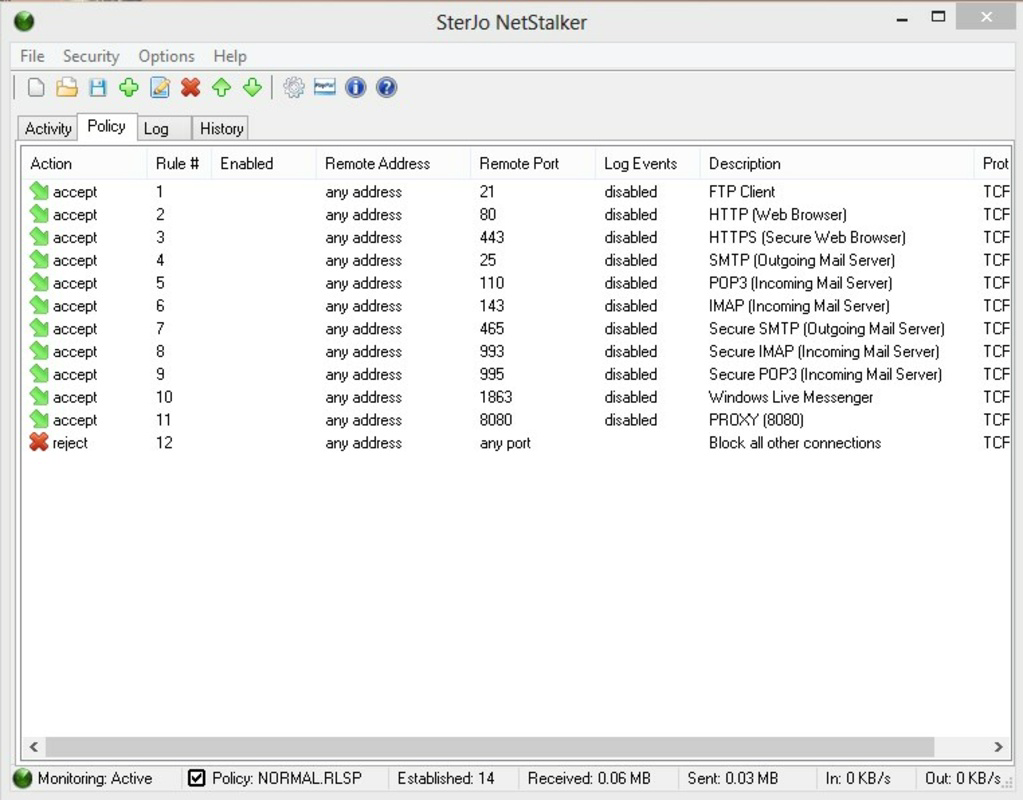Click the Prot column header
Viewport: 1023px width, 800px height.
click(994, 163)
